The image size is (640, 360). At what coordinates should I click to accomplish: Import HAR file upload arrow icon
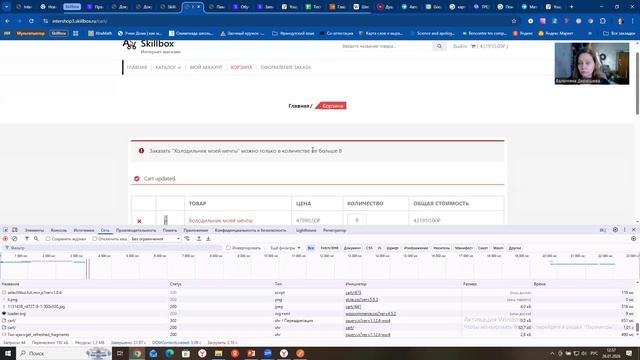point(199,239)
